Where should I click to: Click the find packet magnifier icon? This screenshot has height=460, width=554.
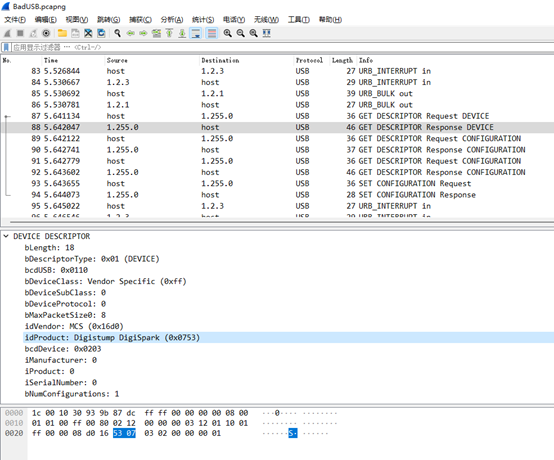click(x=118, y=33)
